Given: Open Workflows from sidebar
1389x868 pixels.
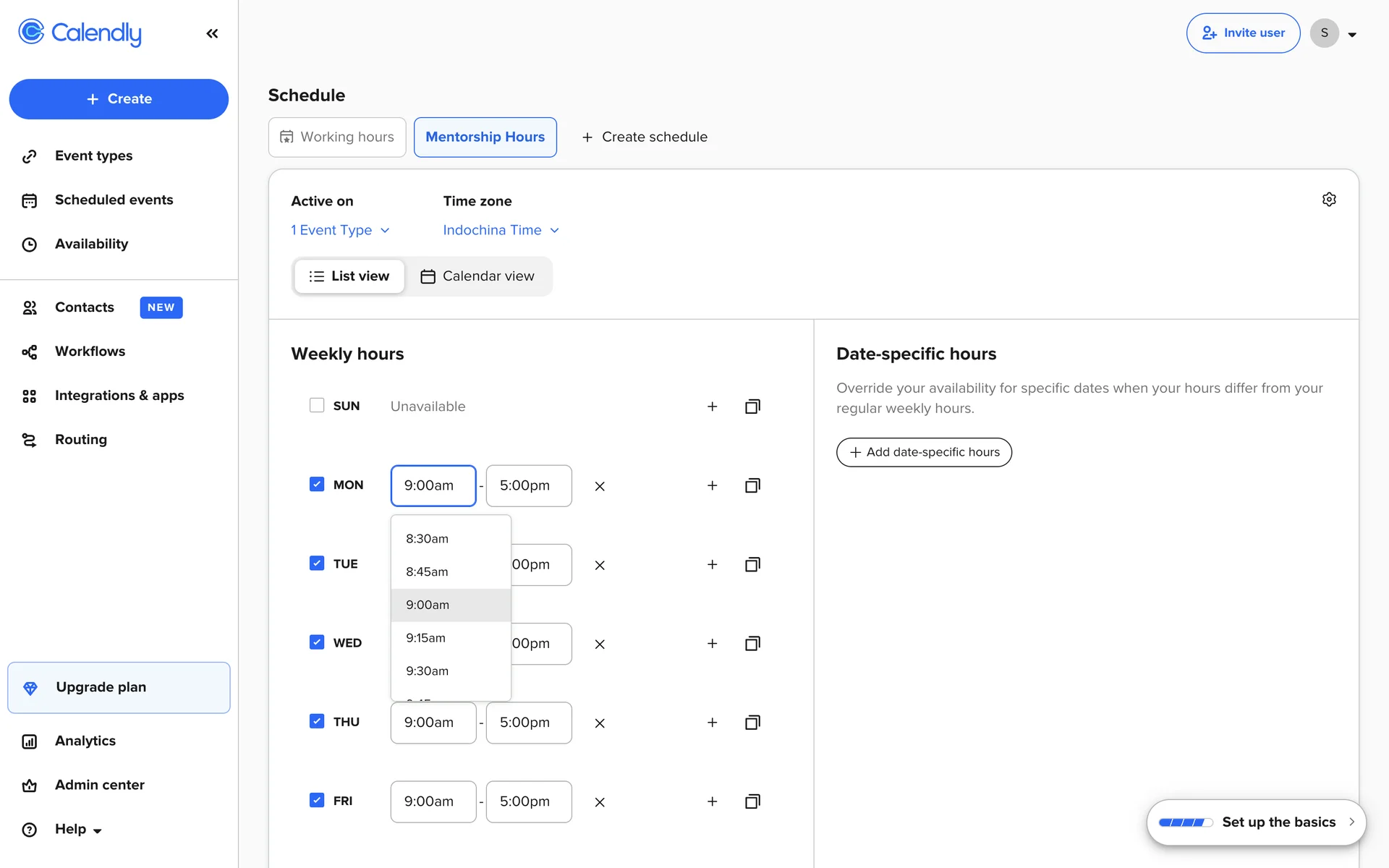Looking at the screenshot, I should 90,352.
